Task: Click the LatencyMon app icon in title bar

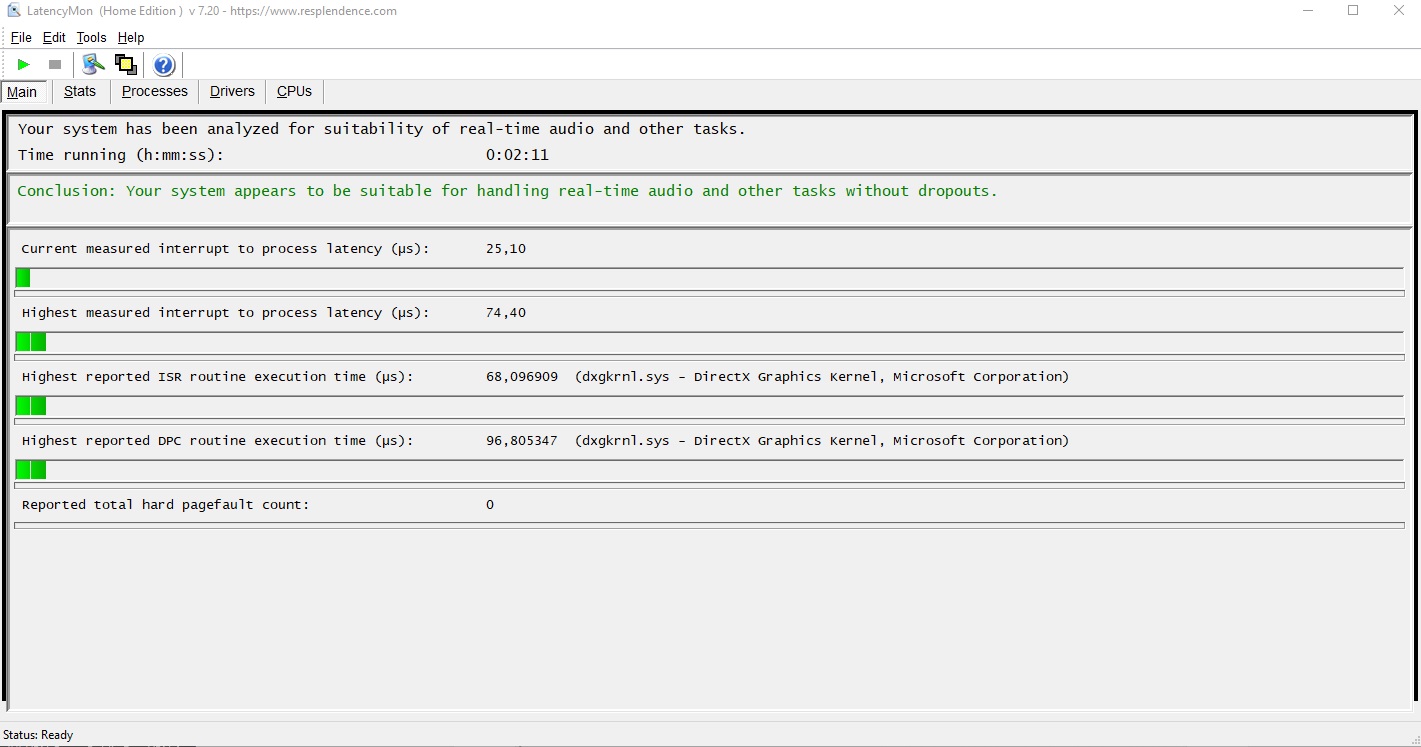Action: coord(13,11)
